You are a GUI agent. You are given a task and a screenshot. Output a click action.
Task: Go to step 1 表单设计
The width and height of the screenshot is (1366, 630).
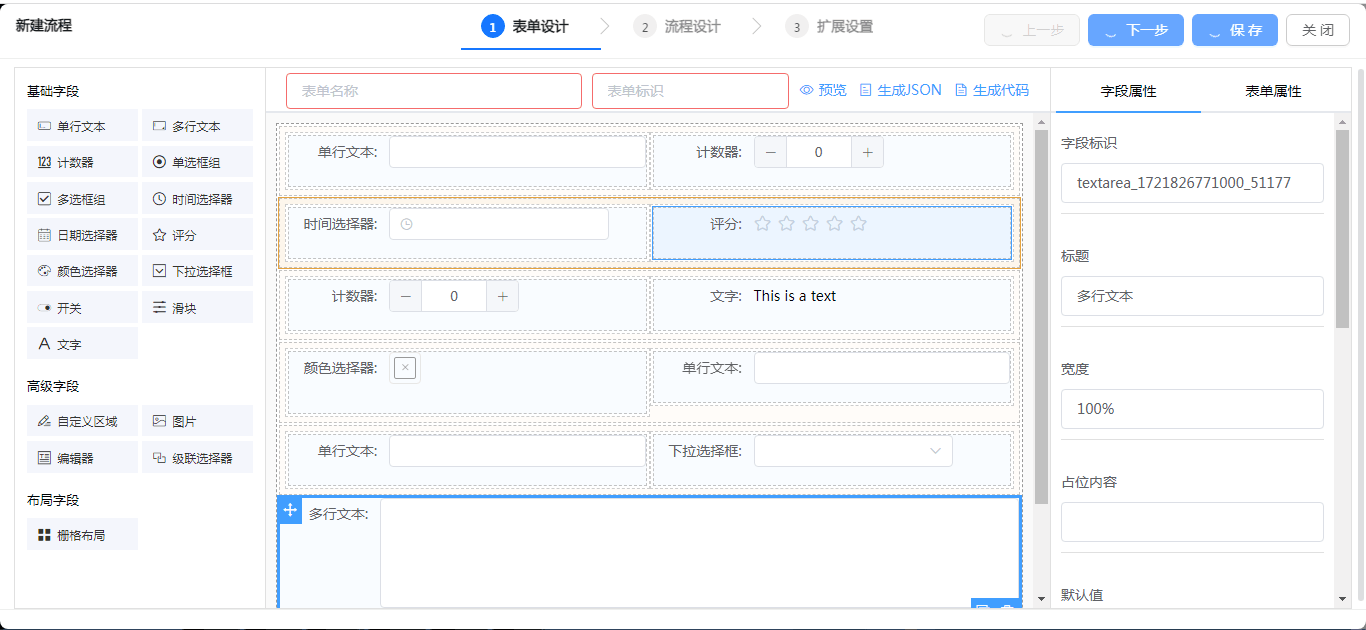click(x=525, y=27)
